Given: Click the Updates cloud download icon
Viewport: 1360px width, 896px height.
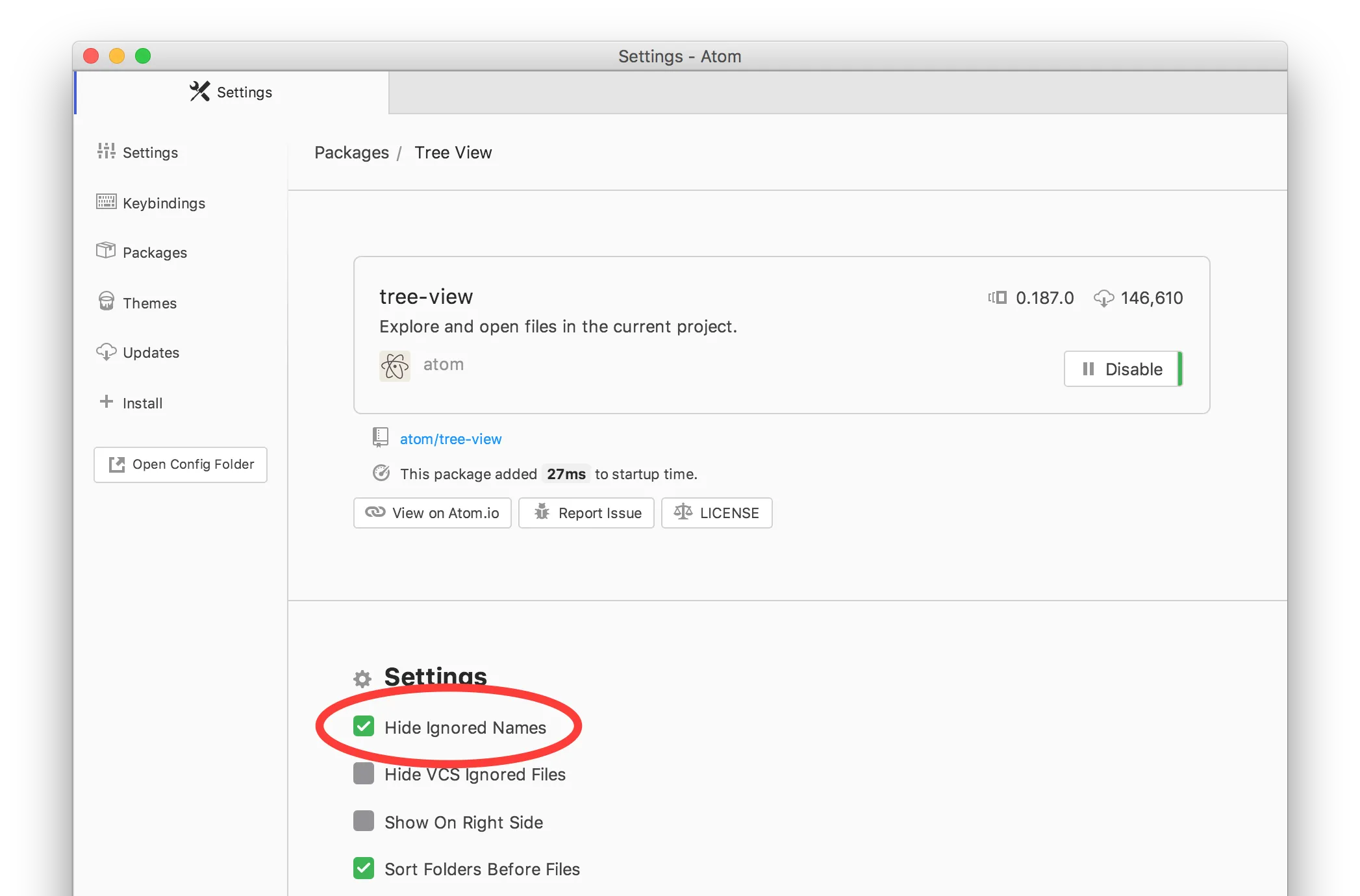Looking at the screenshot, I should pyautogui.click(x=106, y=352).
